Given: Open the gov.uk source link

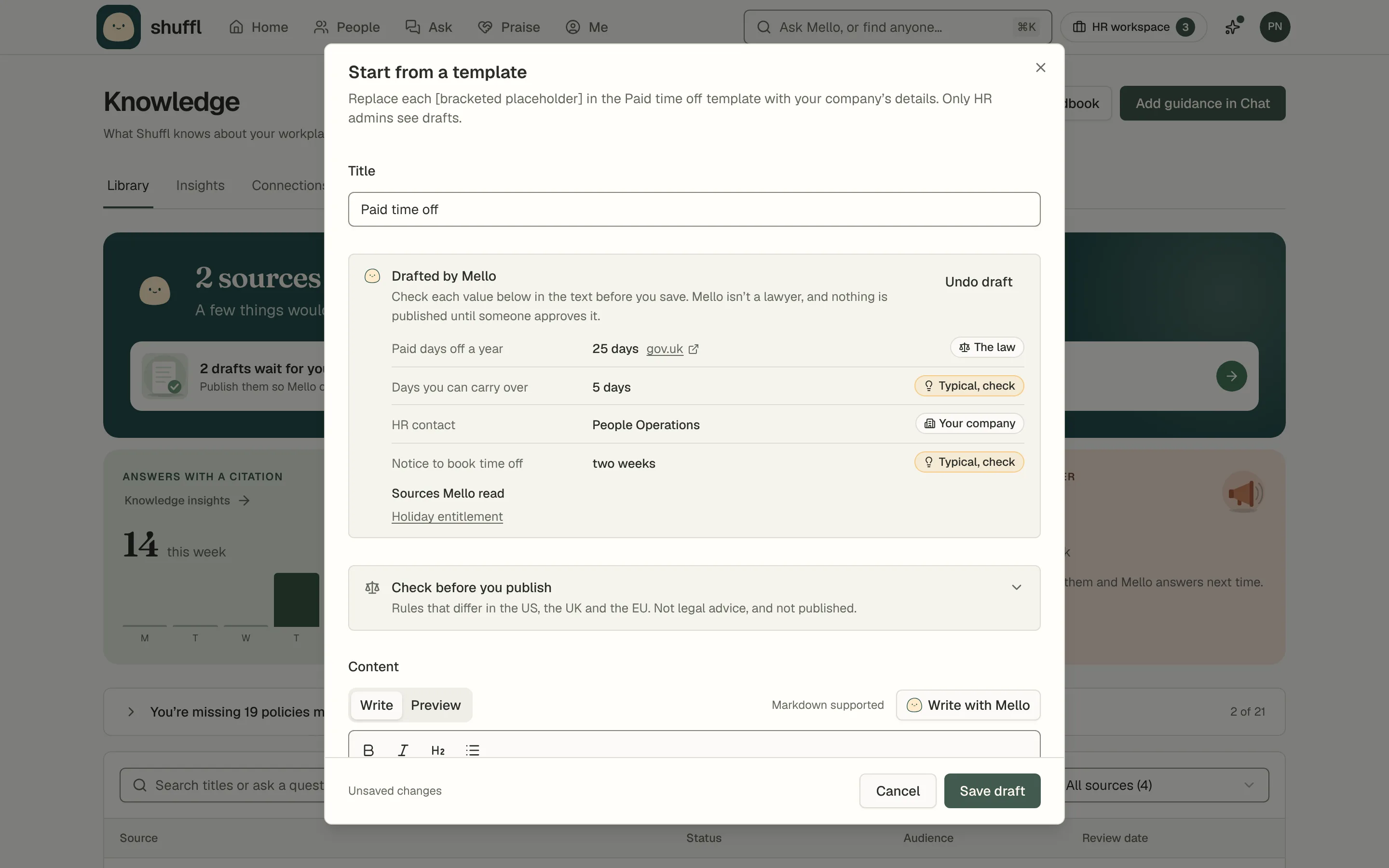Looking at the screenshot, I should tap(664, 349).
